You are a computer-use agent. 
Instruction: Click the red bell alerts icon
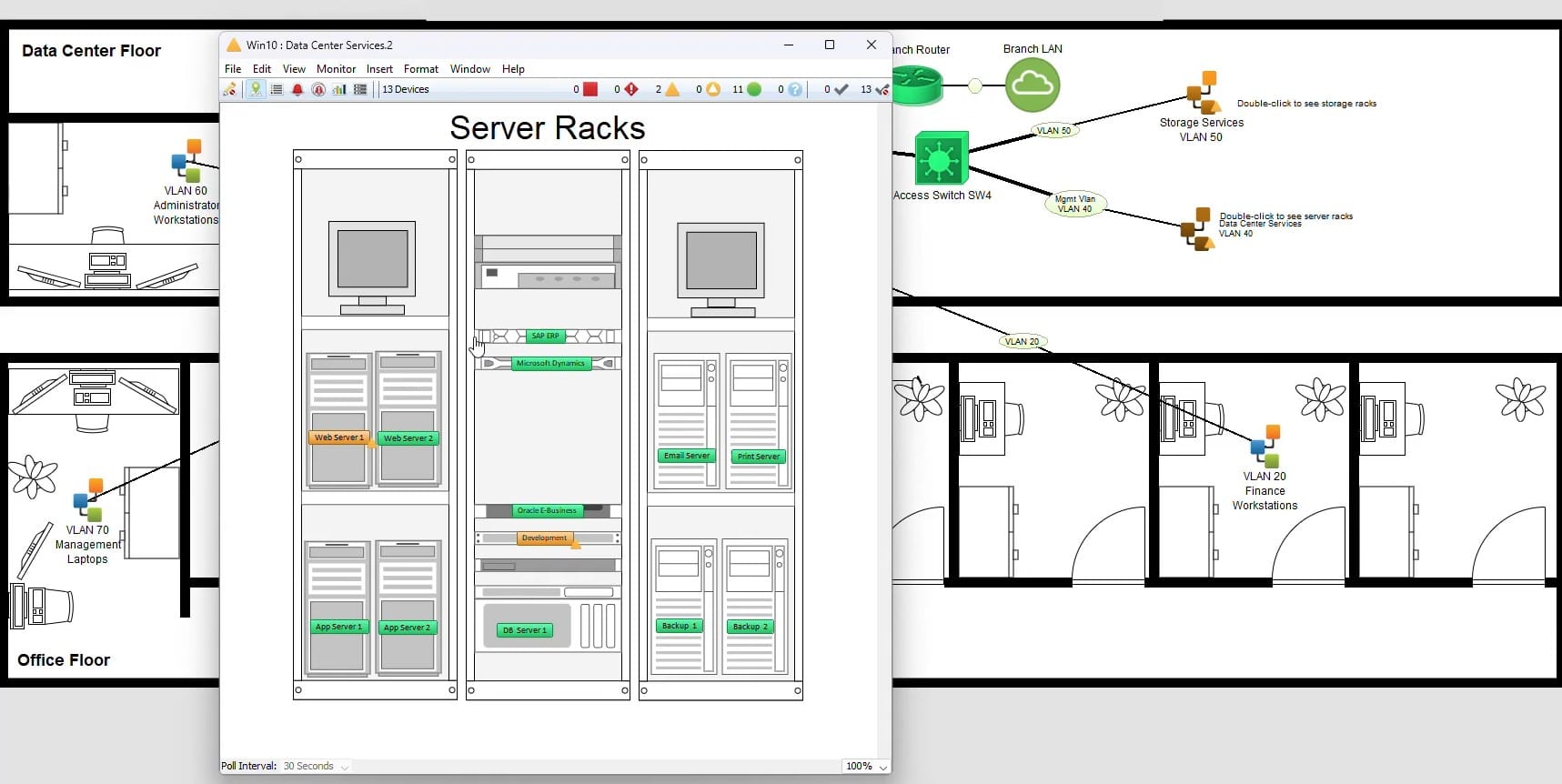tap(297, 89)
